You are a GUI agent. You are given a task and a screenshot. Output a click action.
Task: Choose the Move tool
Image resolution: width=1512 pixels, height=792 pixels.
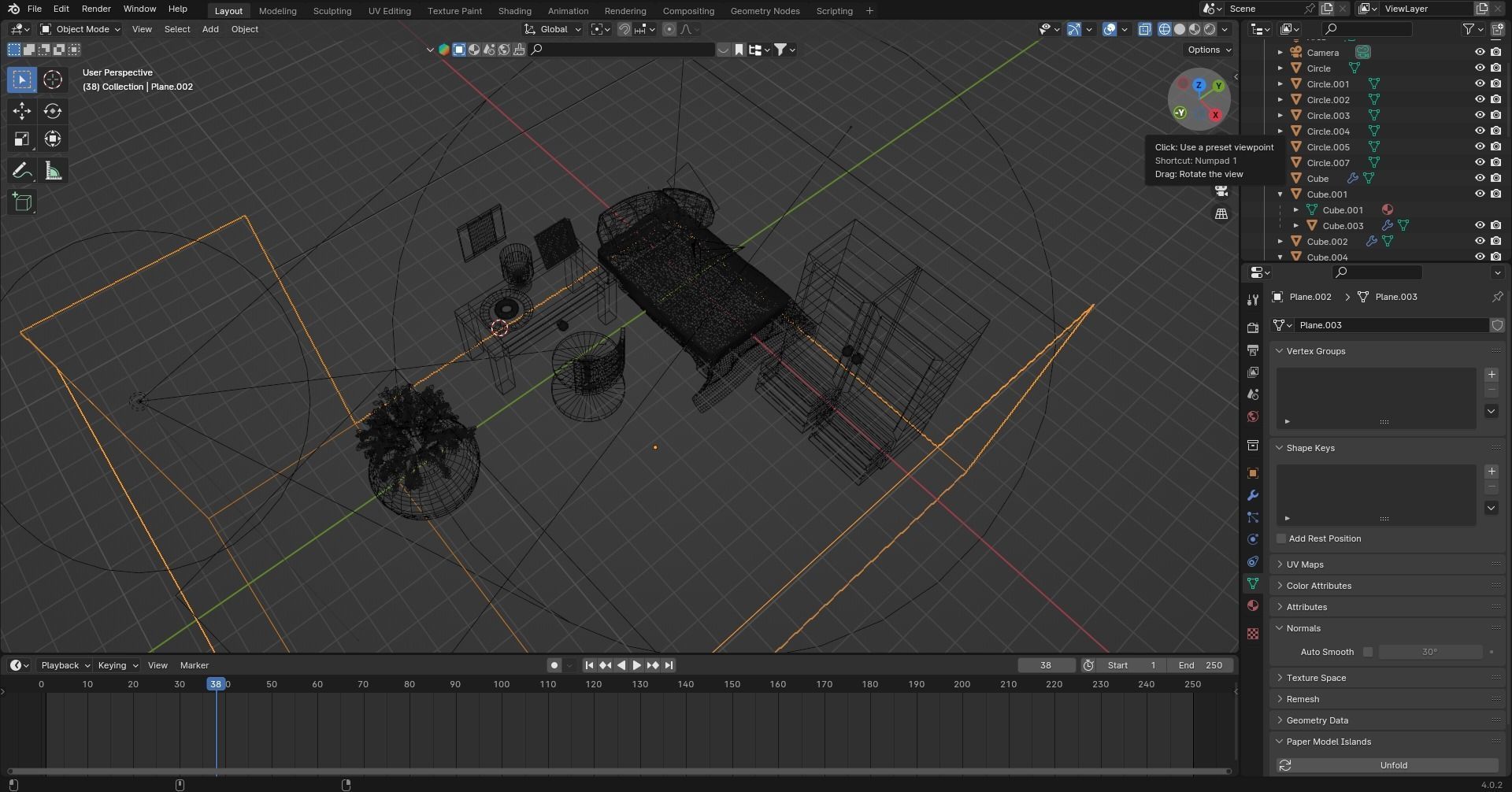[x=22, y=111]
